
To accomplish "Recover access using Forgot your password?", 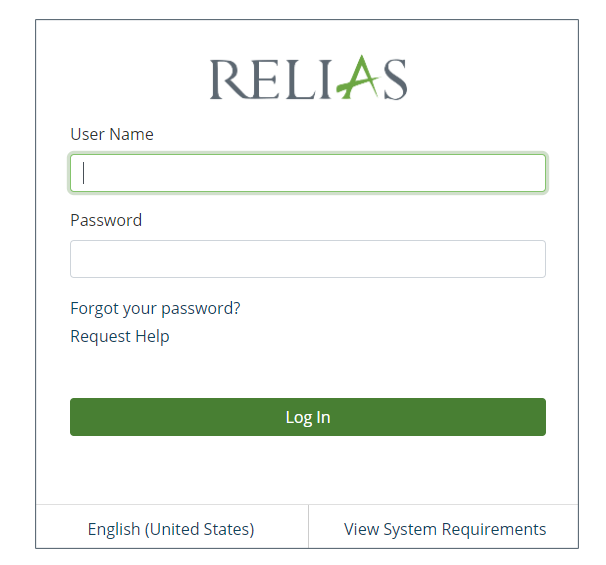I will (155, 308).
